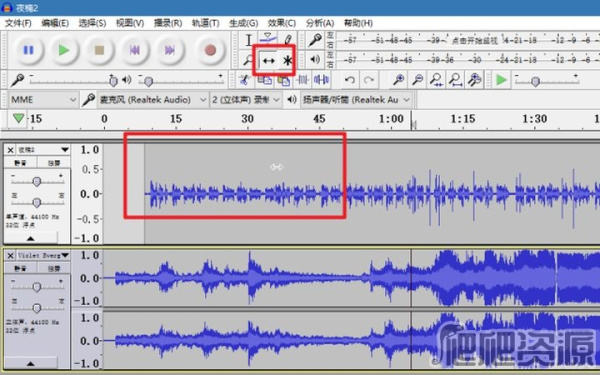
Task: Select the pencil Draw tool
Action: tap(288, 39)
